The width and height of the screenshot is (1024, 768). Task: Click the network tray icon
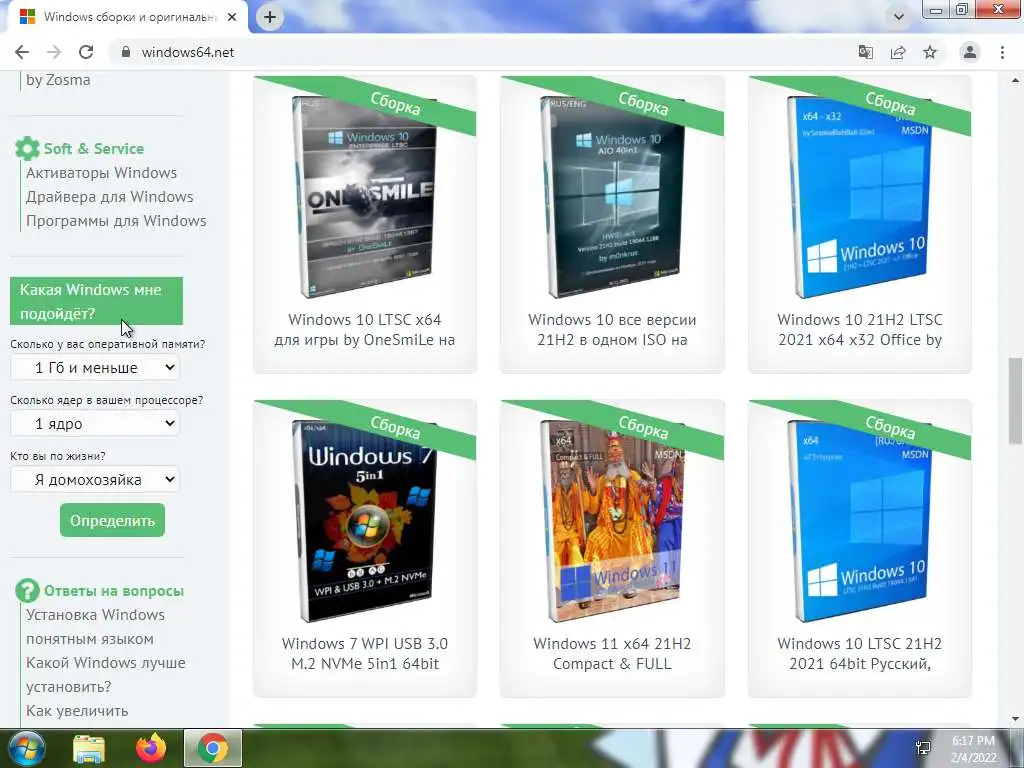tap(923, 748)
